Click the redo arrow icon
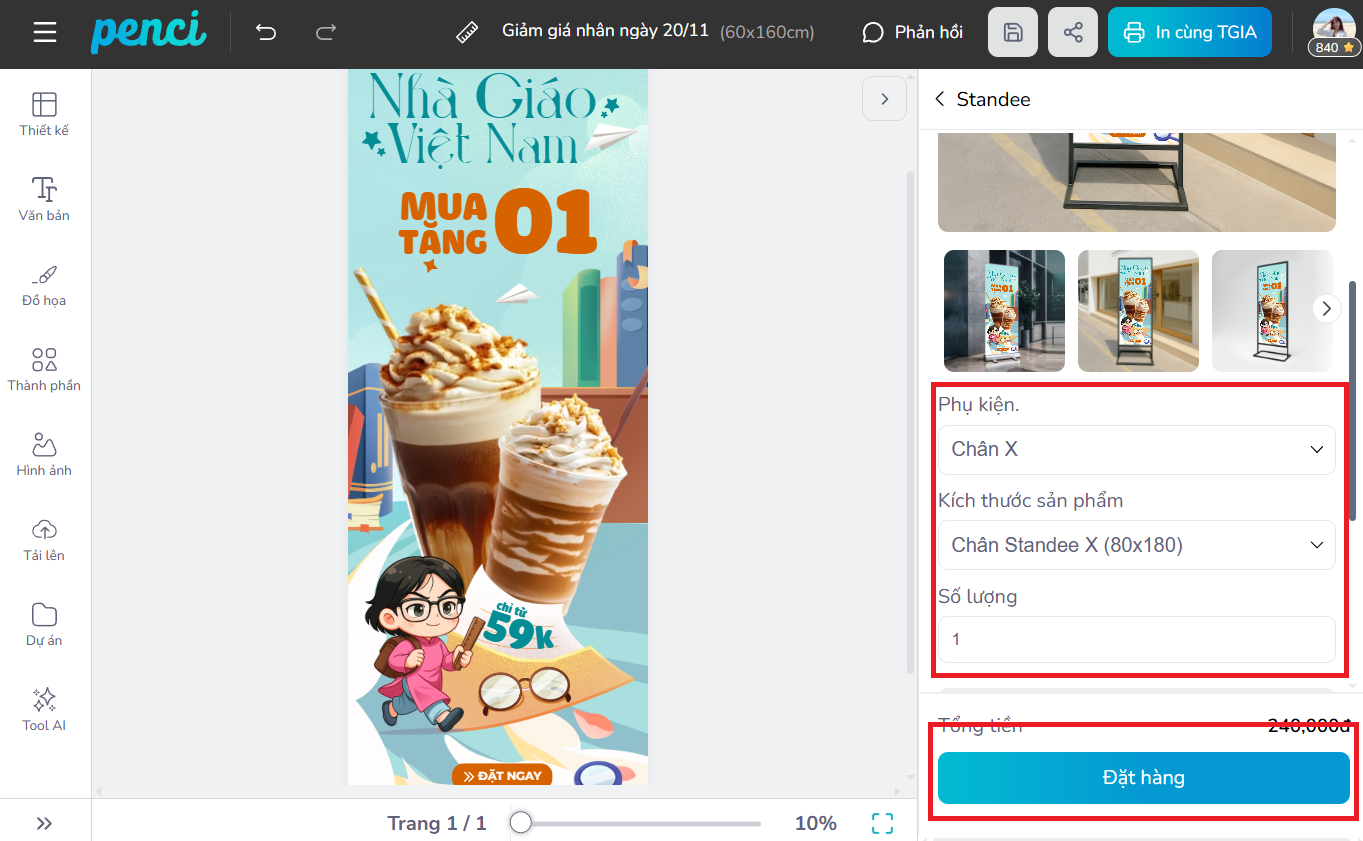The image size is (1363, 841). (x=326, y=32)
